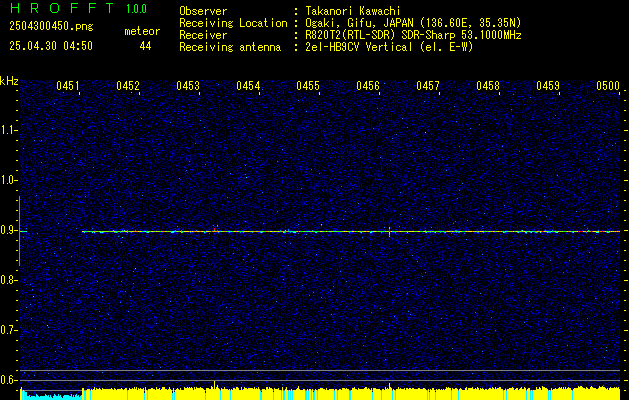
Task: Click the meteor echo spike near 0456
Action: click(x=389, y=231)
